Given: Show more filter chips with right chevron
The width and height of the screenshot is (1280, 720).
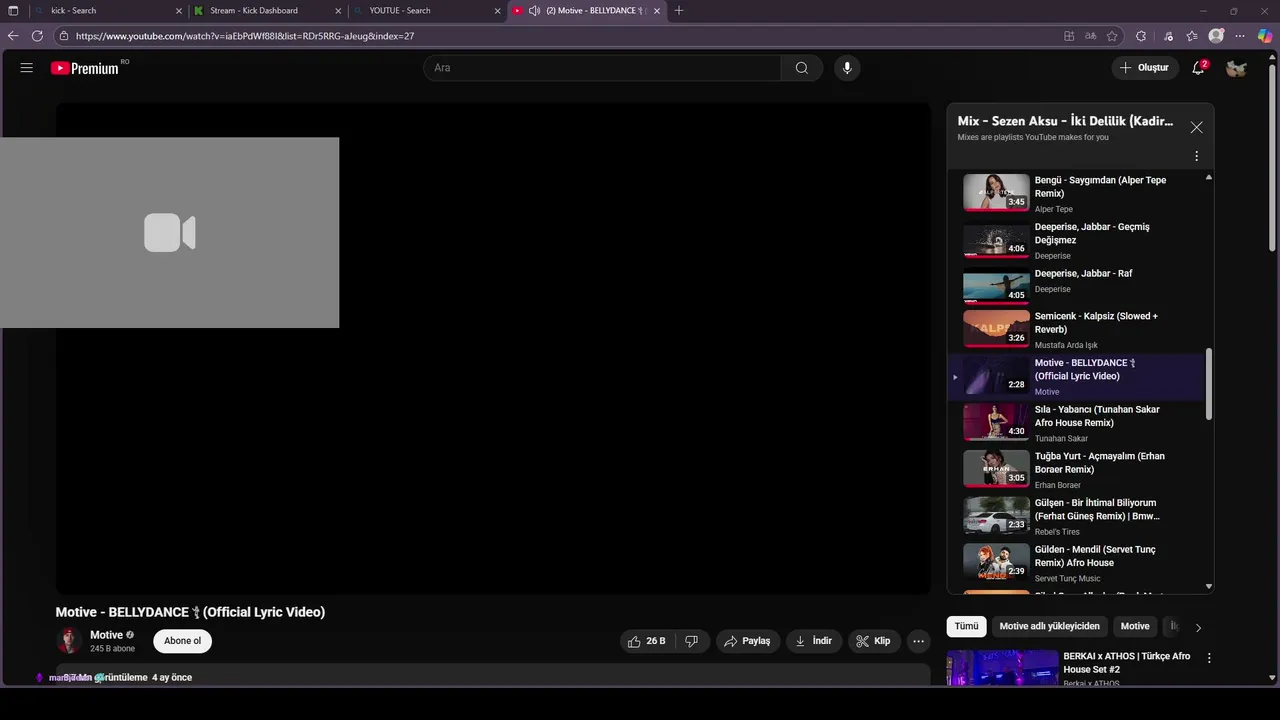Looking at the screenshot, I should point(1198,627).
